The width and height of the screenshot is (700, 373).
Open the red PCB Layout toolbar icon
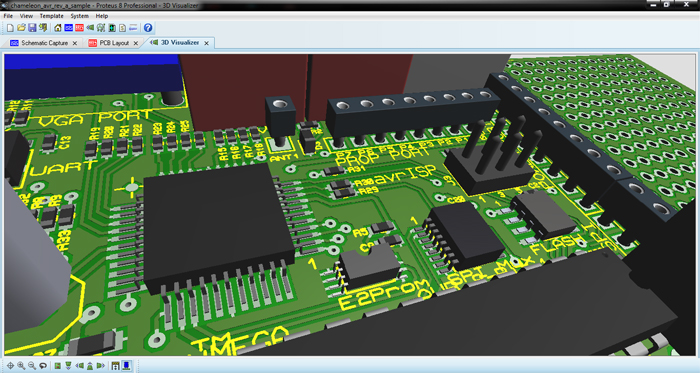[79, 28]
